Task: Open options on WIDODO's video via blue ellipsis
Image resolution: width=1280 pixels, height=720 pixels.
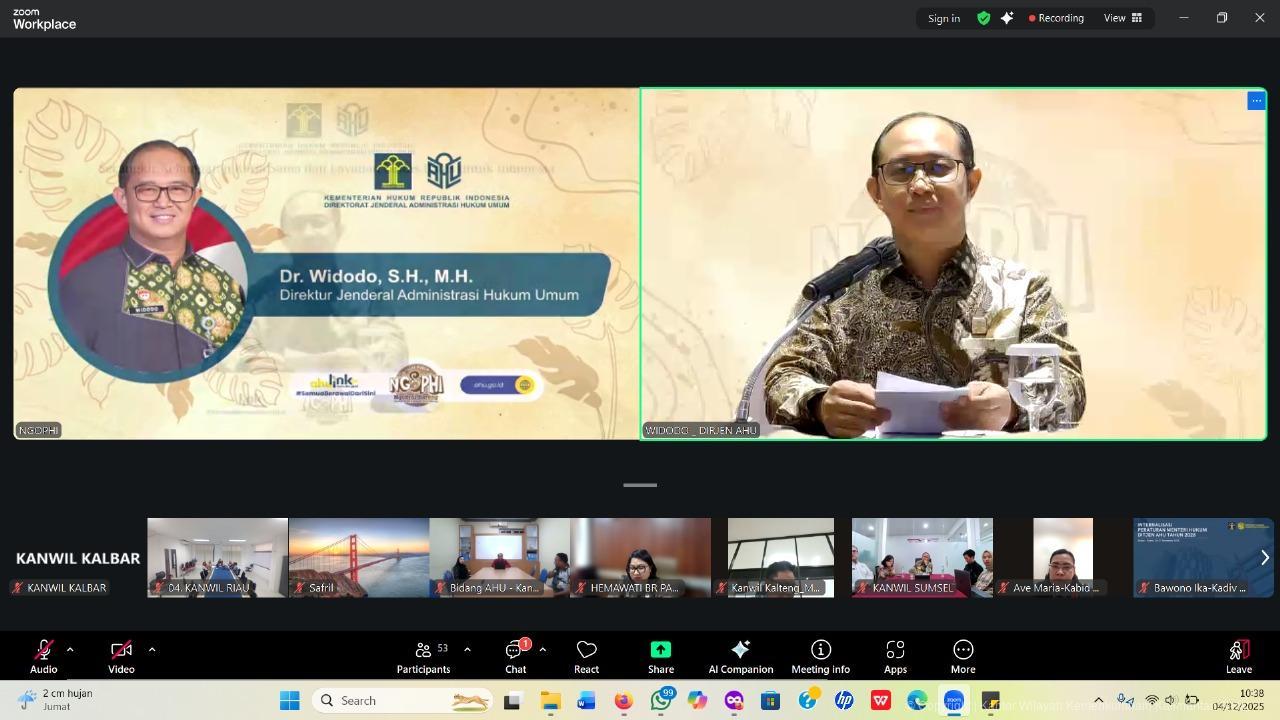Action: (x=1256, y=100)
